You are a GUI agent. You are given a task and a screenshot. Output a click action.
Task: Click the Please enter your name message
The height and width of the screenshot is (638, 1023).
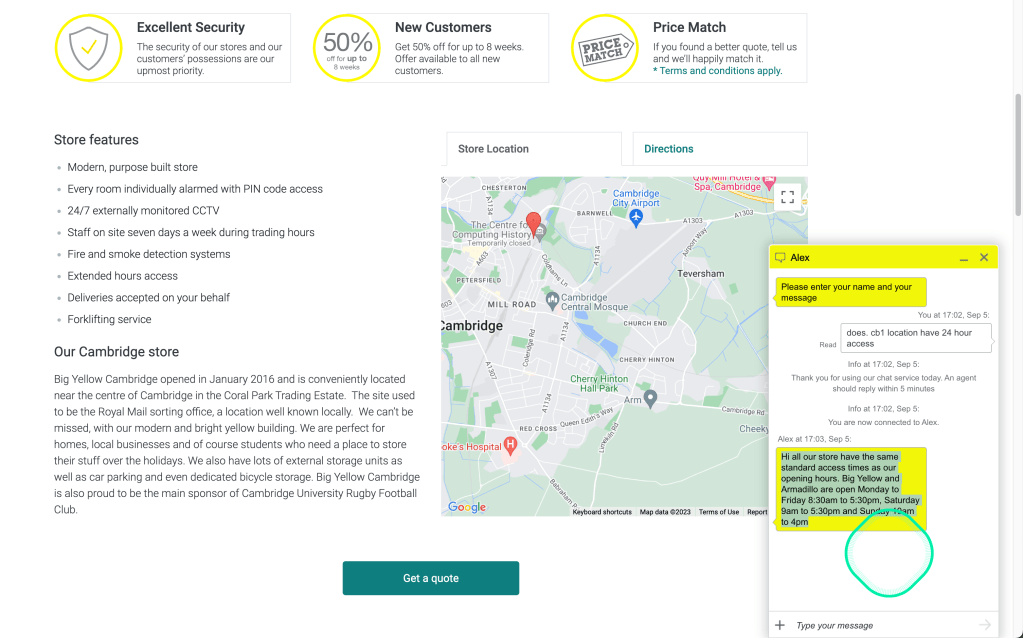point(851,292)
